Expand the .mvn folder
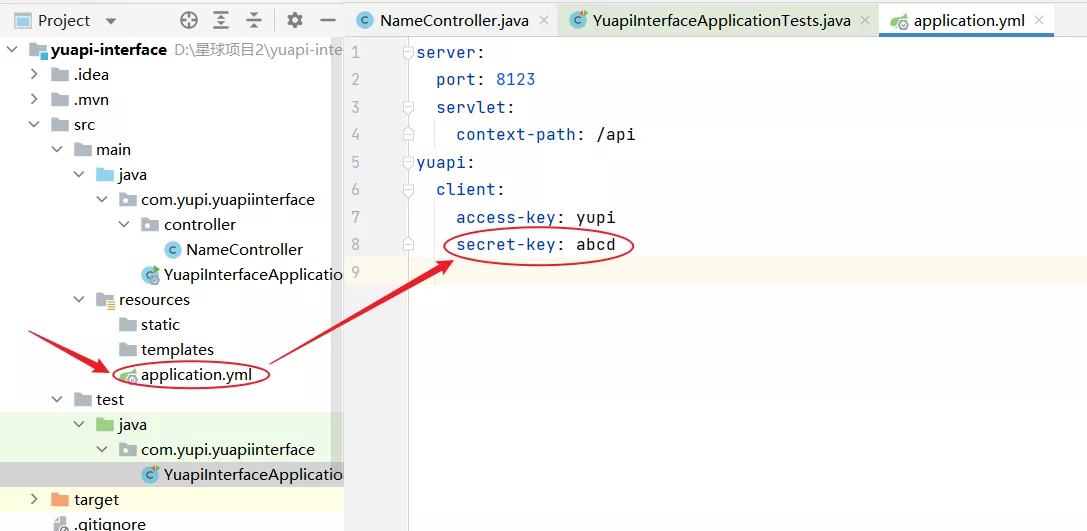This screenshot has height=531, width=1087. tap(33, 100)
